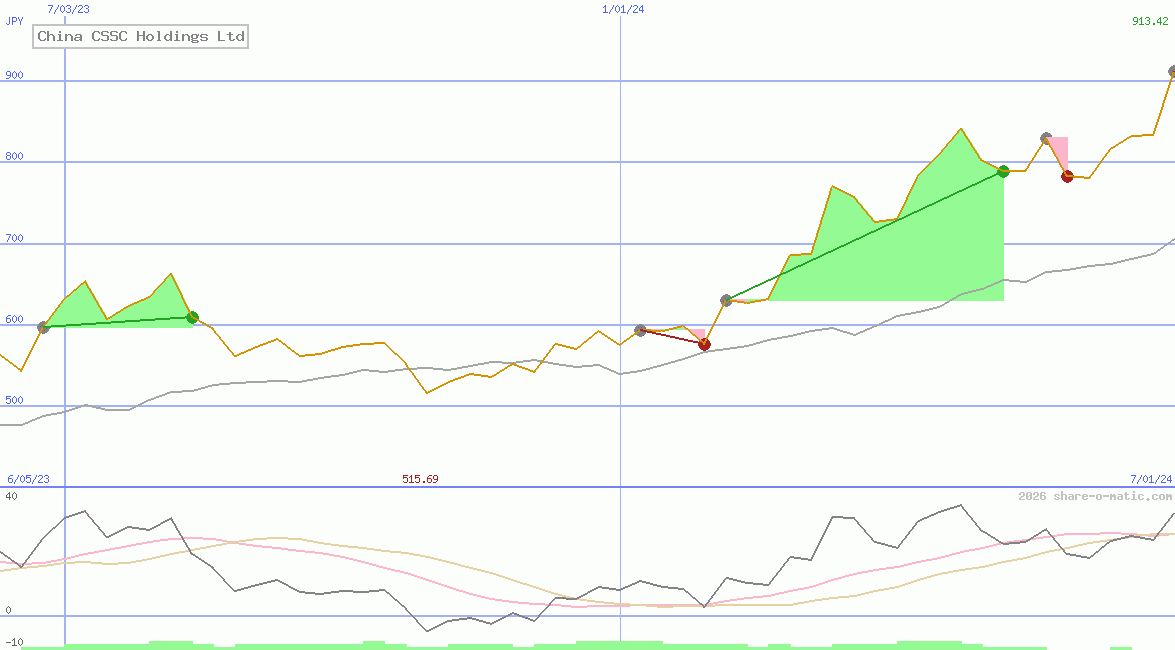
Task: Click the JPY currency label
Action: [x=14, y=21]
